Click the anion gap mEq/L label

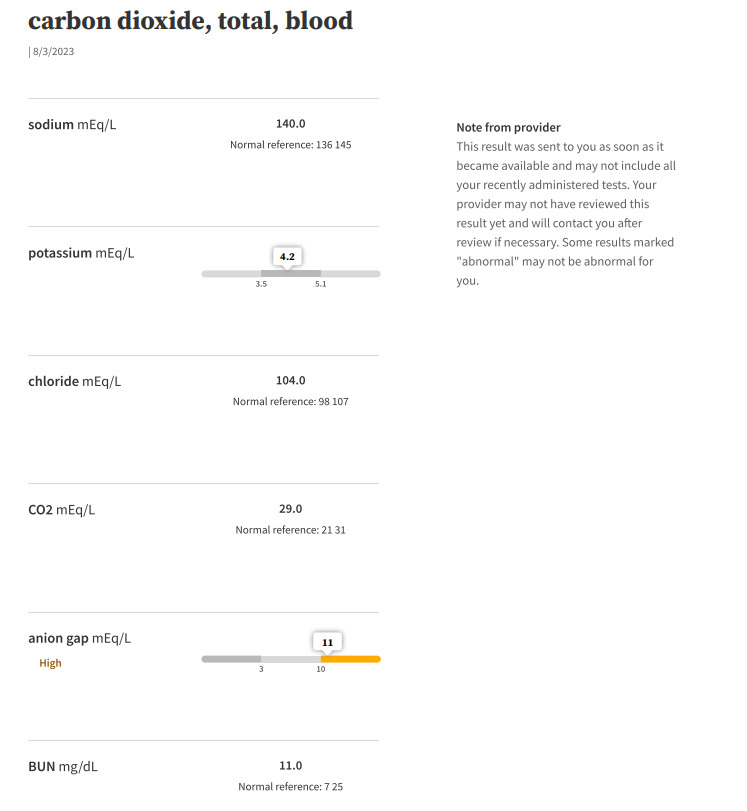pyautogui.click(x=79, y=638)
